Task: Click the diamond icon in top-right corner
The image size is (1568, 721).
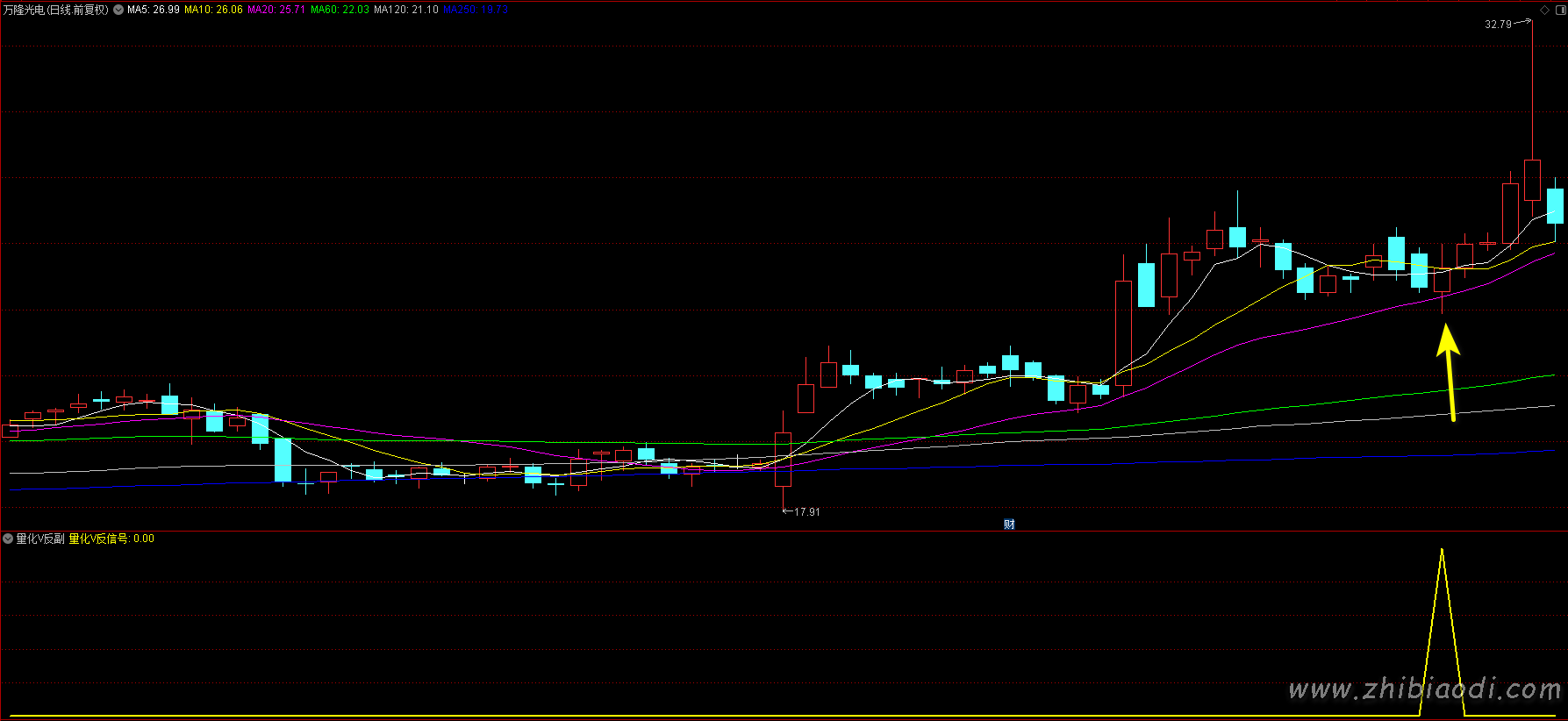Action: pyautogui.click(x=1545, y=10)
